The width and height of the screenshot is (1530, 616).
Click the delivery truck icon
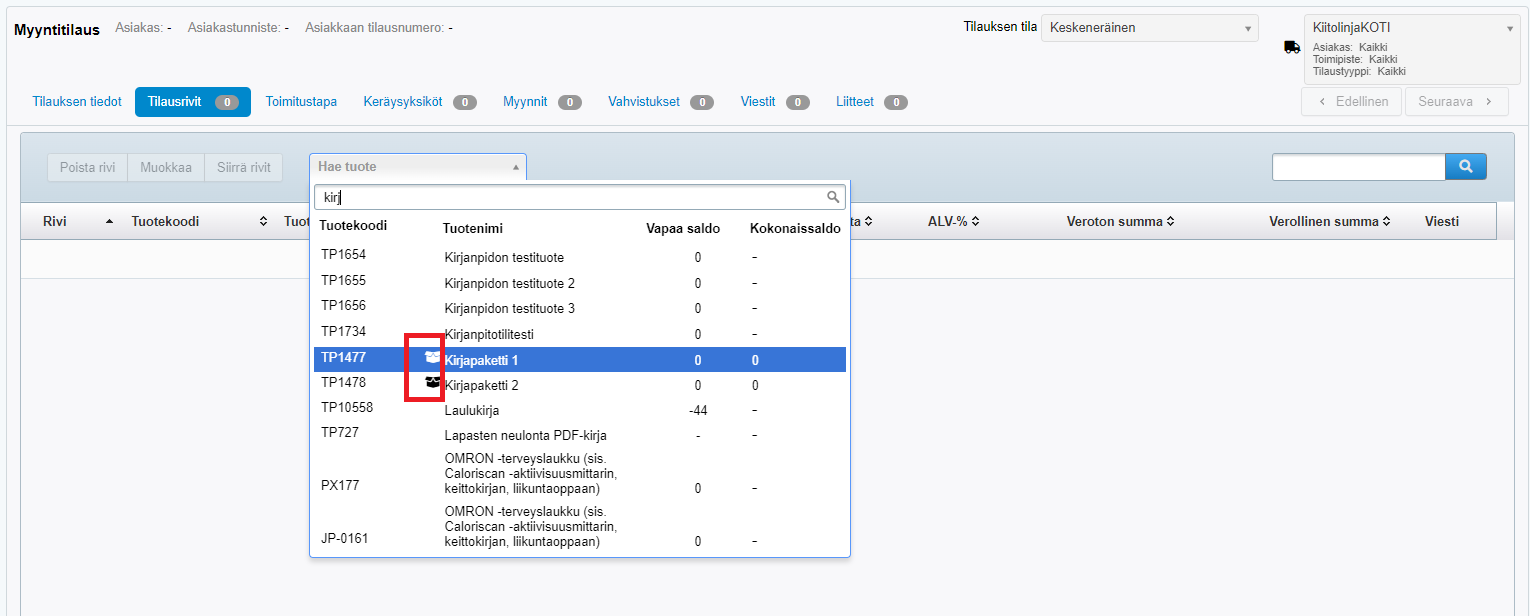(x=1292, y=47)
